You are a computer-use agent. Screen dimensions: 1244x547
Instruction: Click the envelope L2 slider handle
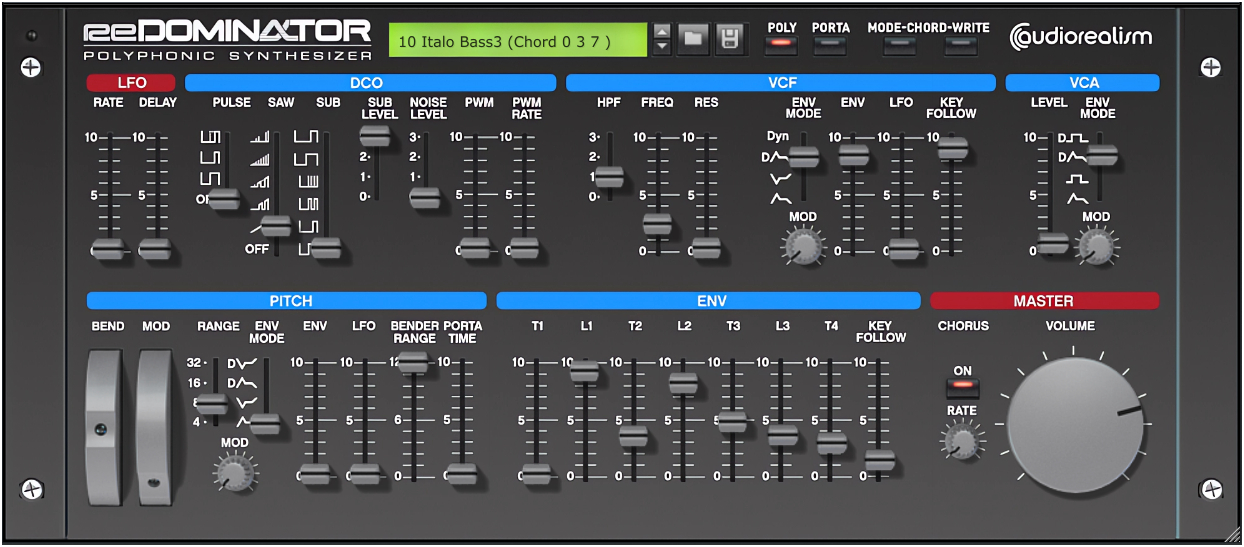click(x=683, y=382)
